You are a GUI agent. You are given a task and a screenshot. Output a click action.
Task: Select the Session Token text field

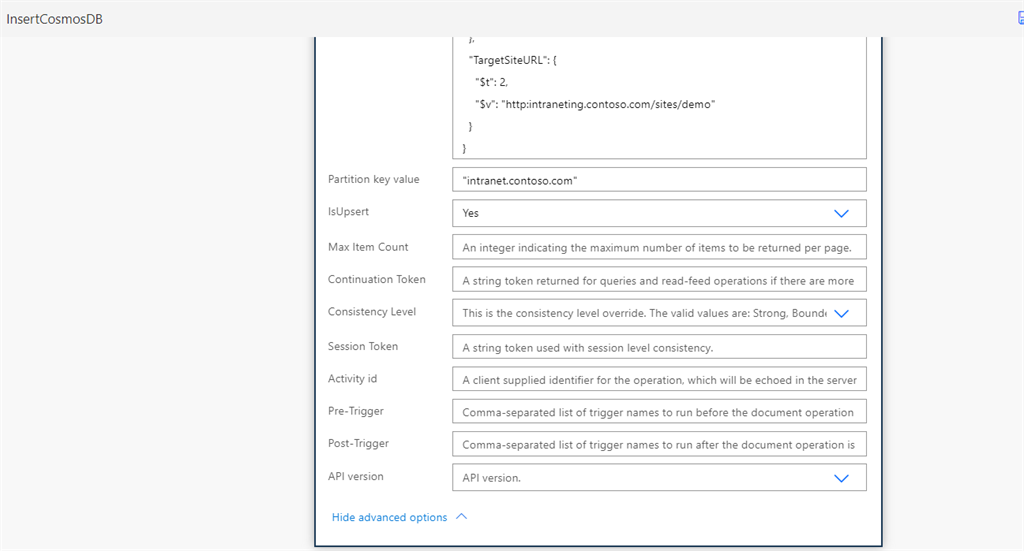pyautogui.click(x=659, y=347)
